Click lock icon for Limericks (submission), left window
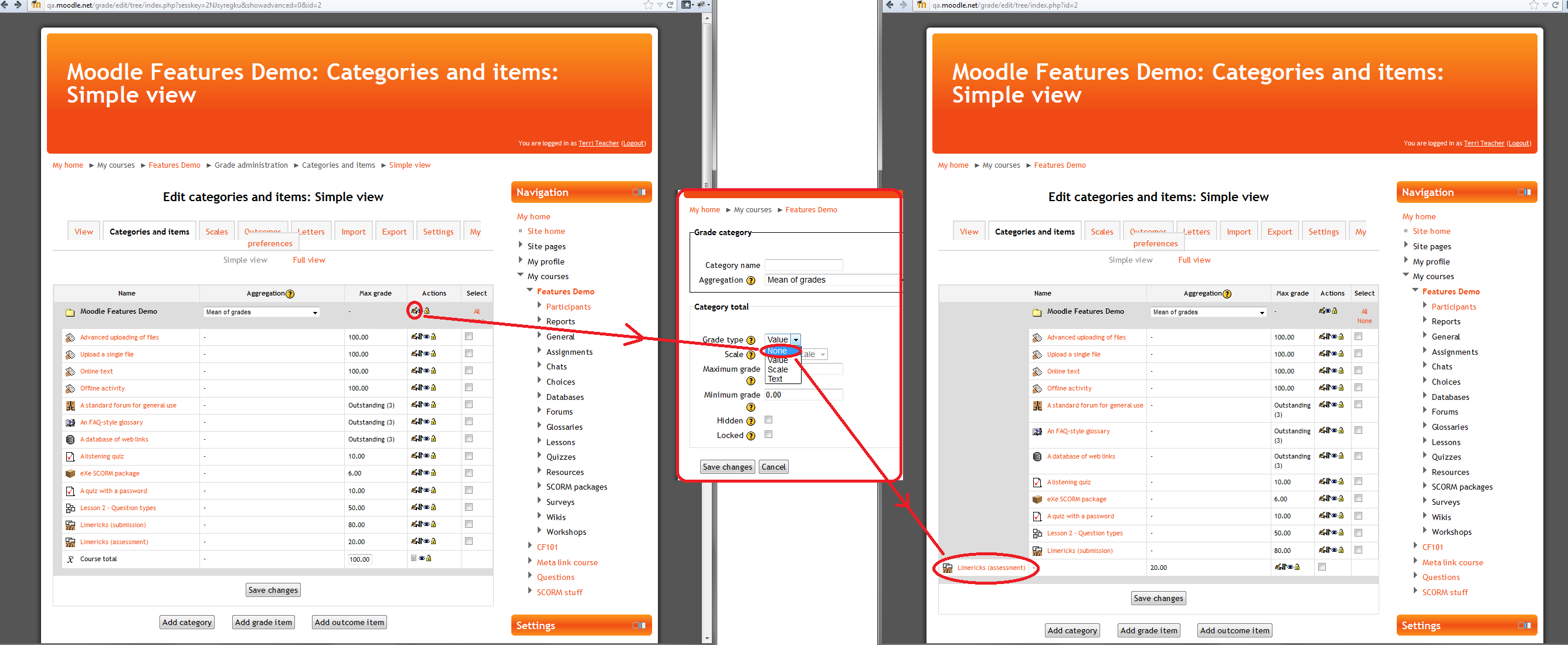The height and width of the screenshot is (645, 1568). (433, 524)
